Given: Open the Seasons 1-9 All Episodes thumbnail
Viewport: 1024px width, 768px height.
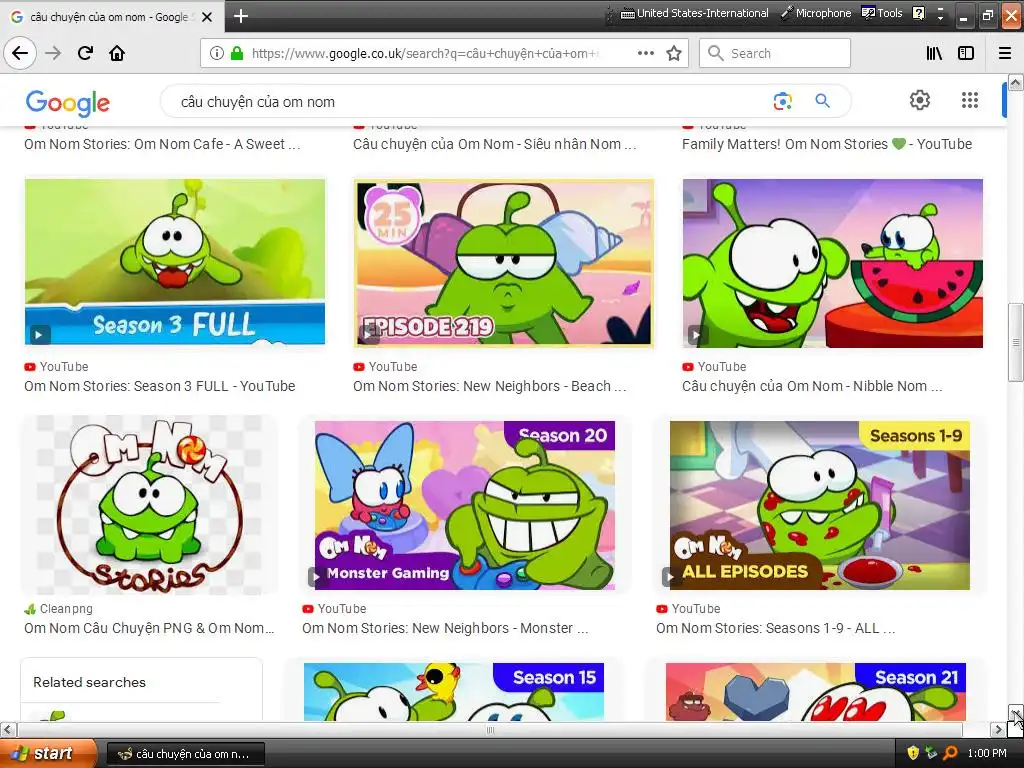Looking at the screenshot, I should 820,505.
